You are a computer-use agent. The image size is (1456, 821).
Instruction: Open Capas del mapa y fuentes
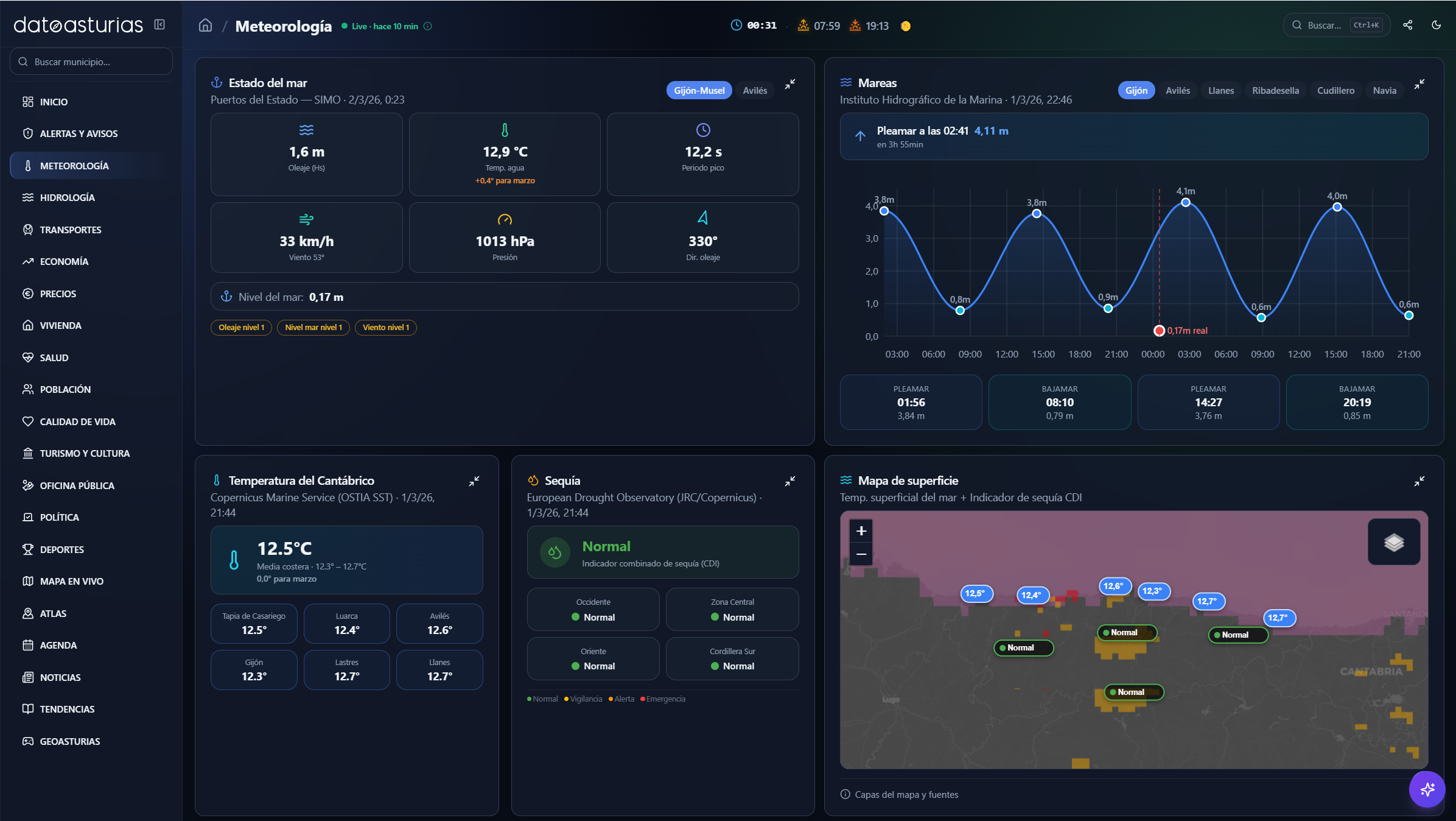906,794
